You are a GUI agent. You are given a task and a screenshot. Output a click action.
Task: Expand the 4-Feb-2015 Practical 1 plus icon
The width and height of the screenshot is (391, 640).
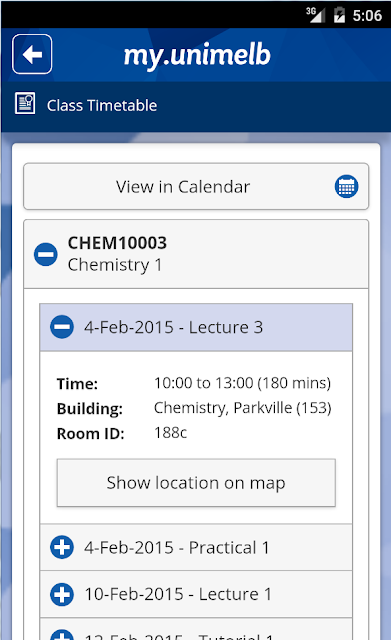click(62, 547)
